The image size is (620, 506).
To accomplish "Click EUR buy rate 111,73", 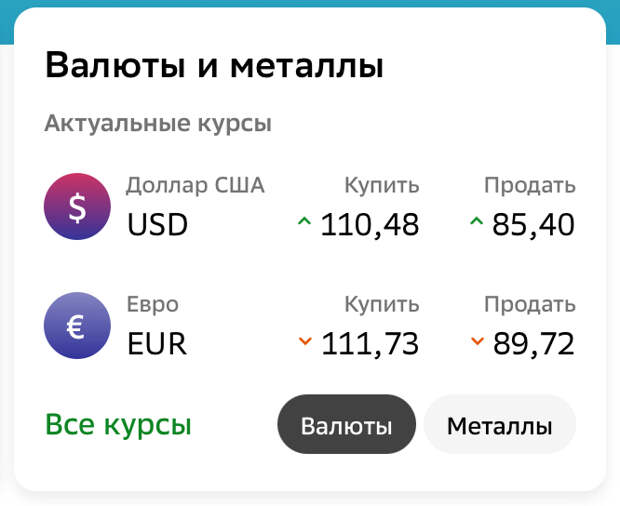I will point(369,344).
